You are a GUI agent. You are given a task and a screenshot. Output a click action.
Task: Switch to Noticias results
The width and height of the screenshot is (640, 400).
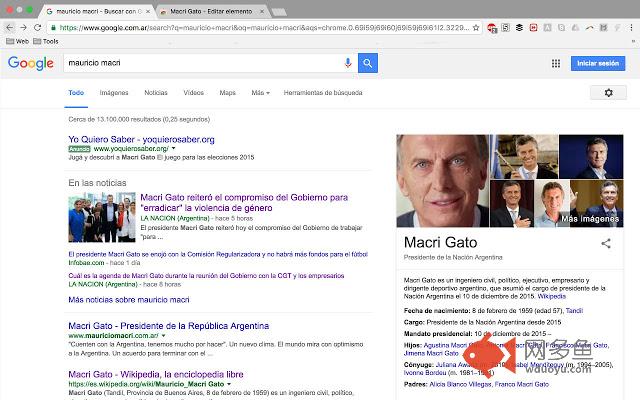pos(156,93)
